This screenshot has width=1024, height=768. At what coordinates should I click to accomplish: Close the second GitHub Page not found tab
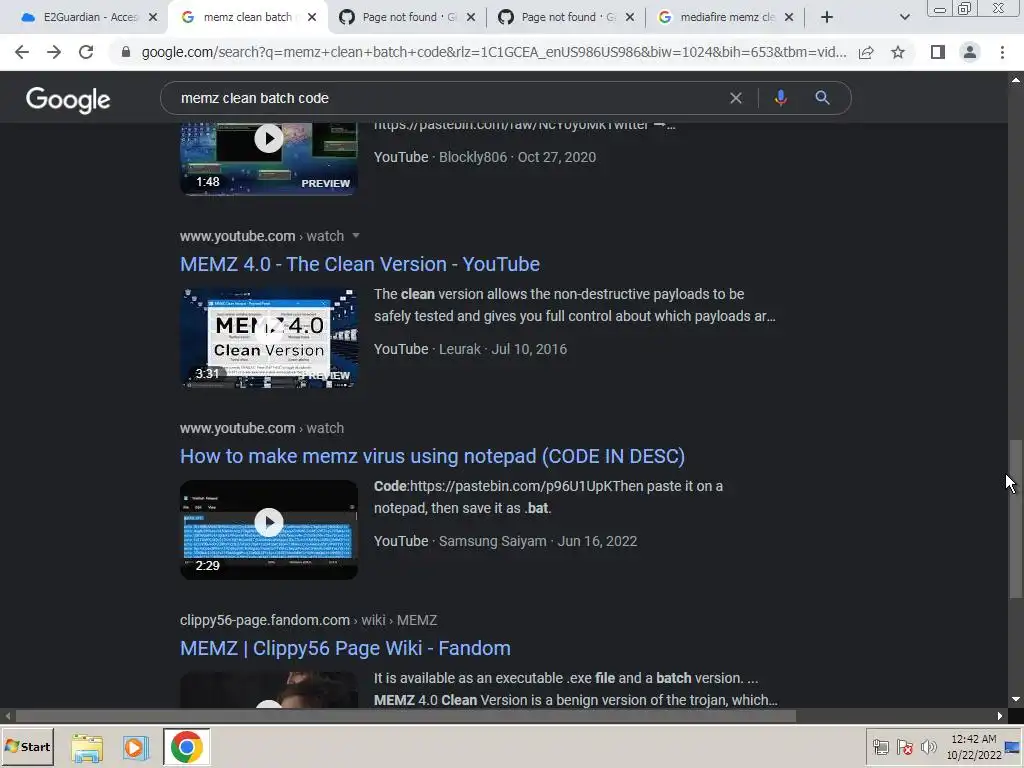pyautogui.click(x=630, y=17)
